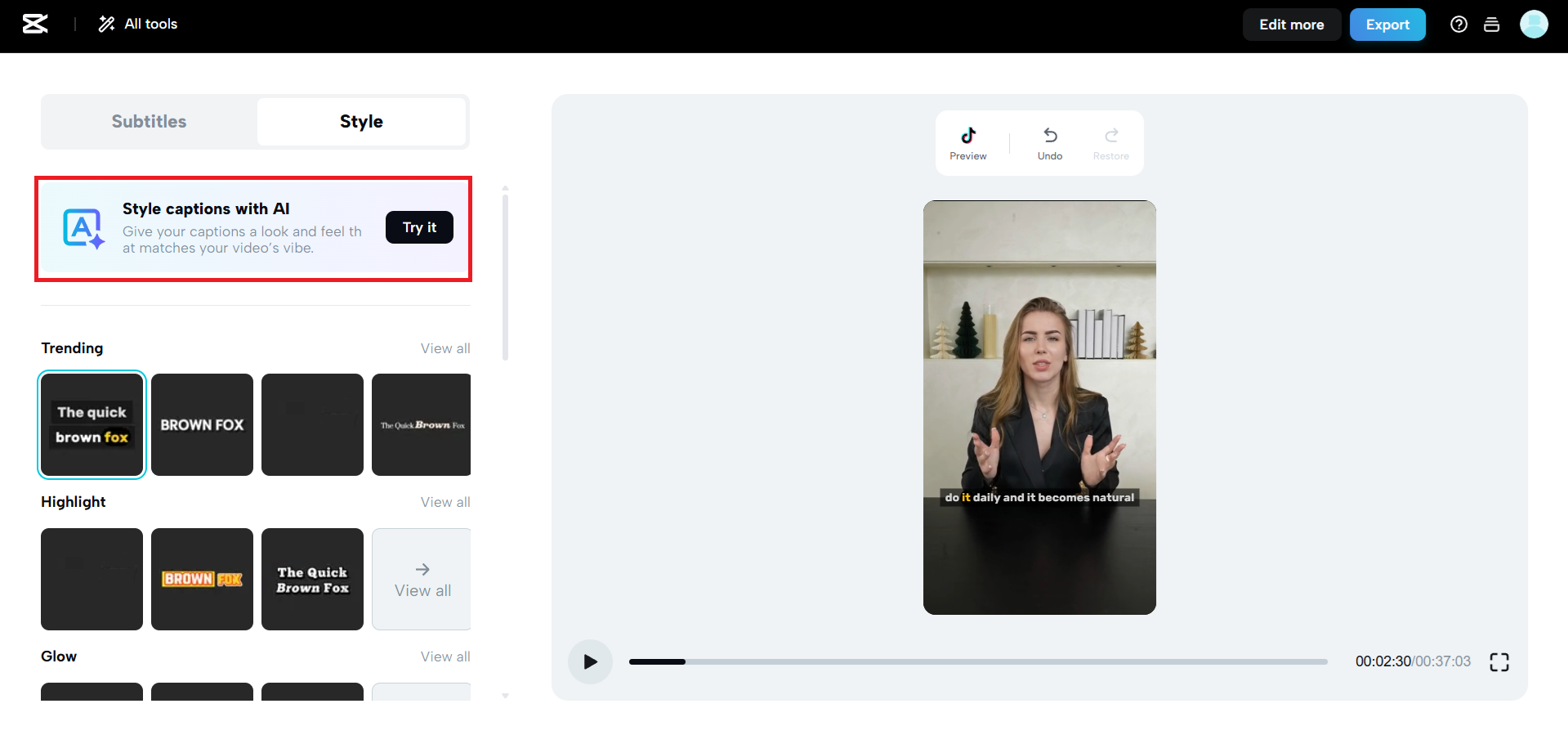
Task: Click the Restore redo icon
Action: pos(1111,136)
